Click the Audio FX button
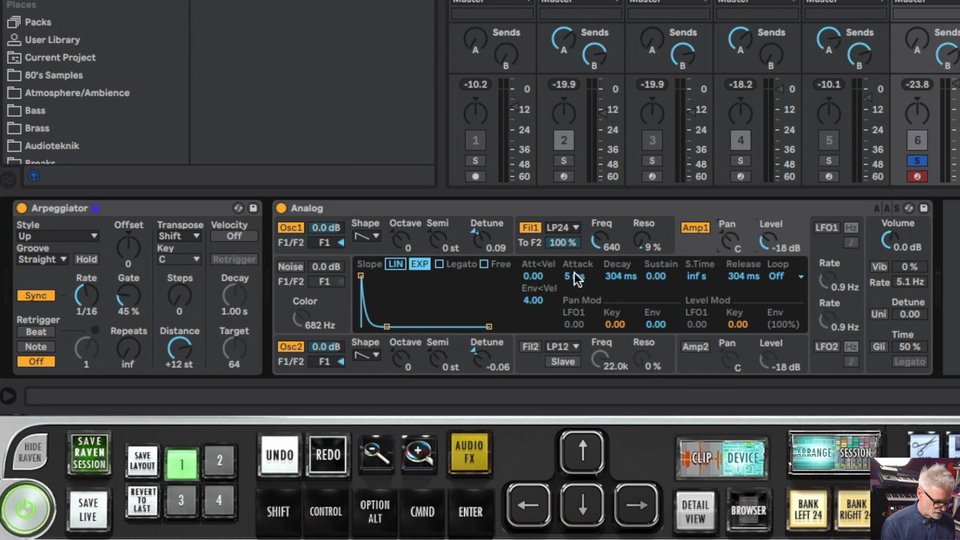Screen dimensions: 960x540 (x=470, y=453)
